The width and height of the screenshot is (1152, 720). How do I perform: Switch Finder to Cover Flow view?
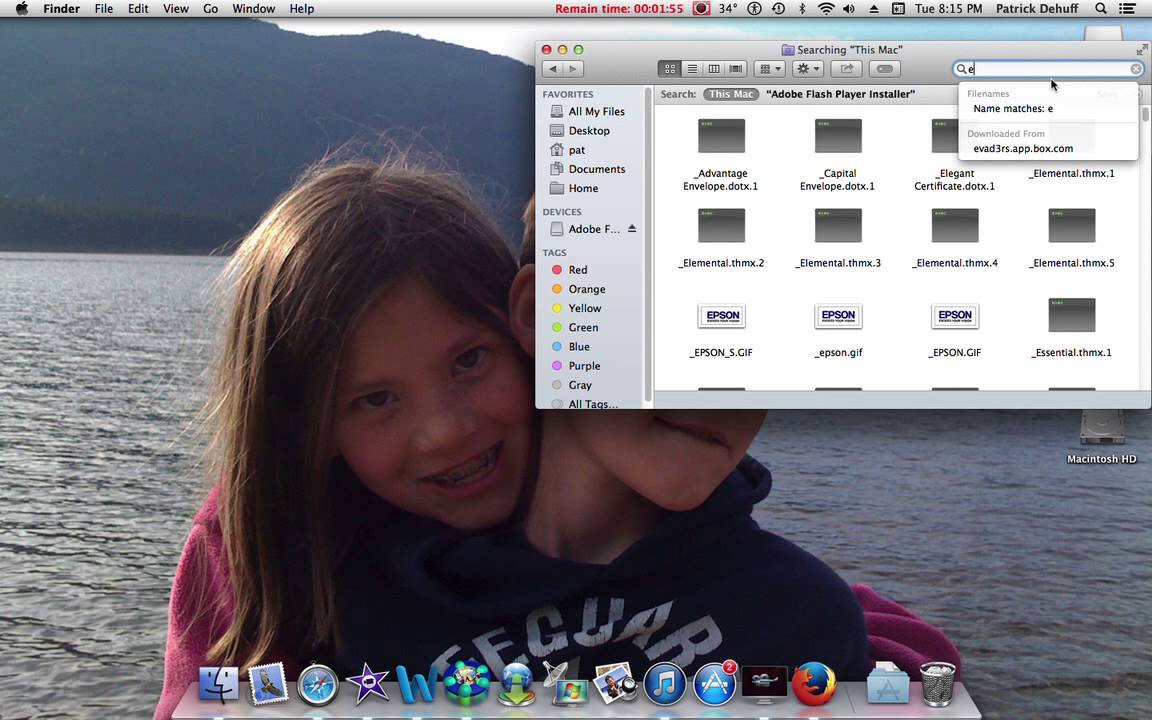[x=736, y=69]
